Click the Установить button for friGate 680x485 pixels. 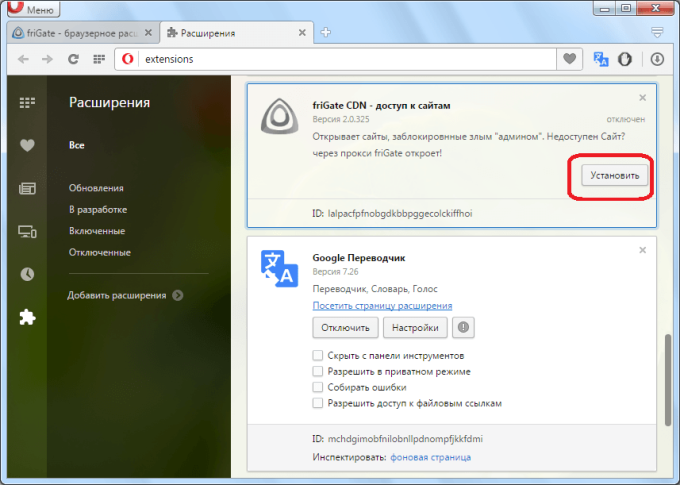coord(615,176)
